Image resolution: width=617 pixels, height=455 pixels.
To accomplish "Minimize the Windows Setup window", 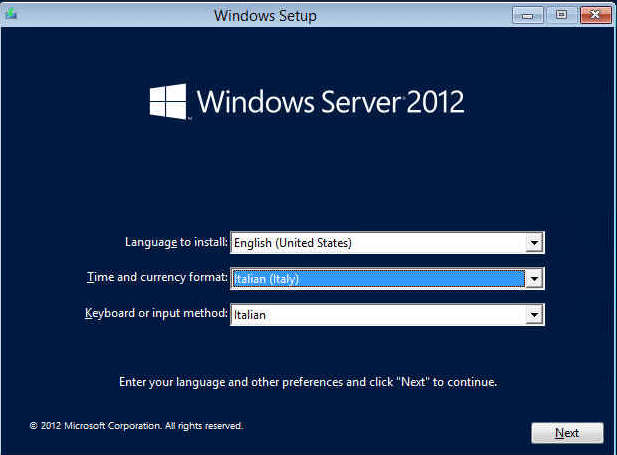I will point(528,15).
